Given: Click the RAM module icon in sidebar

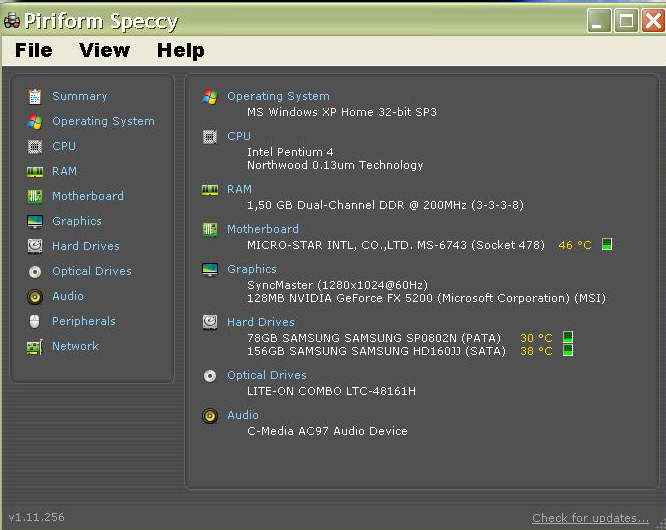Looking at the screenshot, I should [x=35, y=171].
